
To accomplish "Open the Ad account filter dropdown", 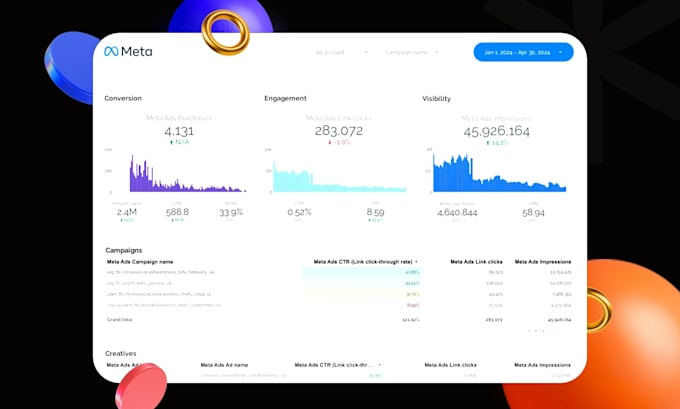I will (342, 52).
